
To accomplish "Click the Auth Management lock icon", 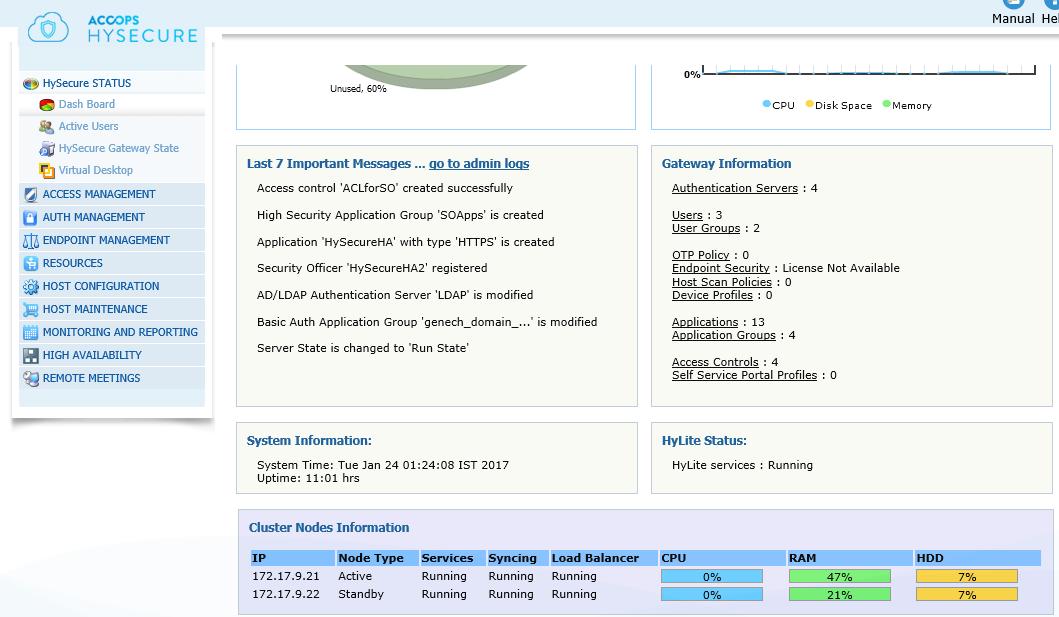I will point(30,218).
